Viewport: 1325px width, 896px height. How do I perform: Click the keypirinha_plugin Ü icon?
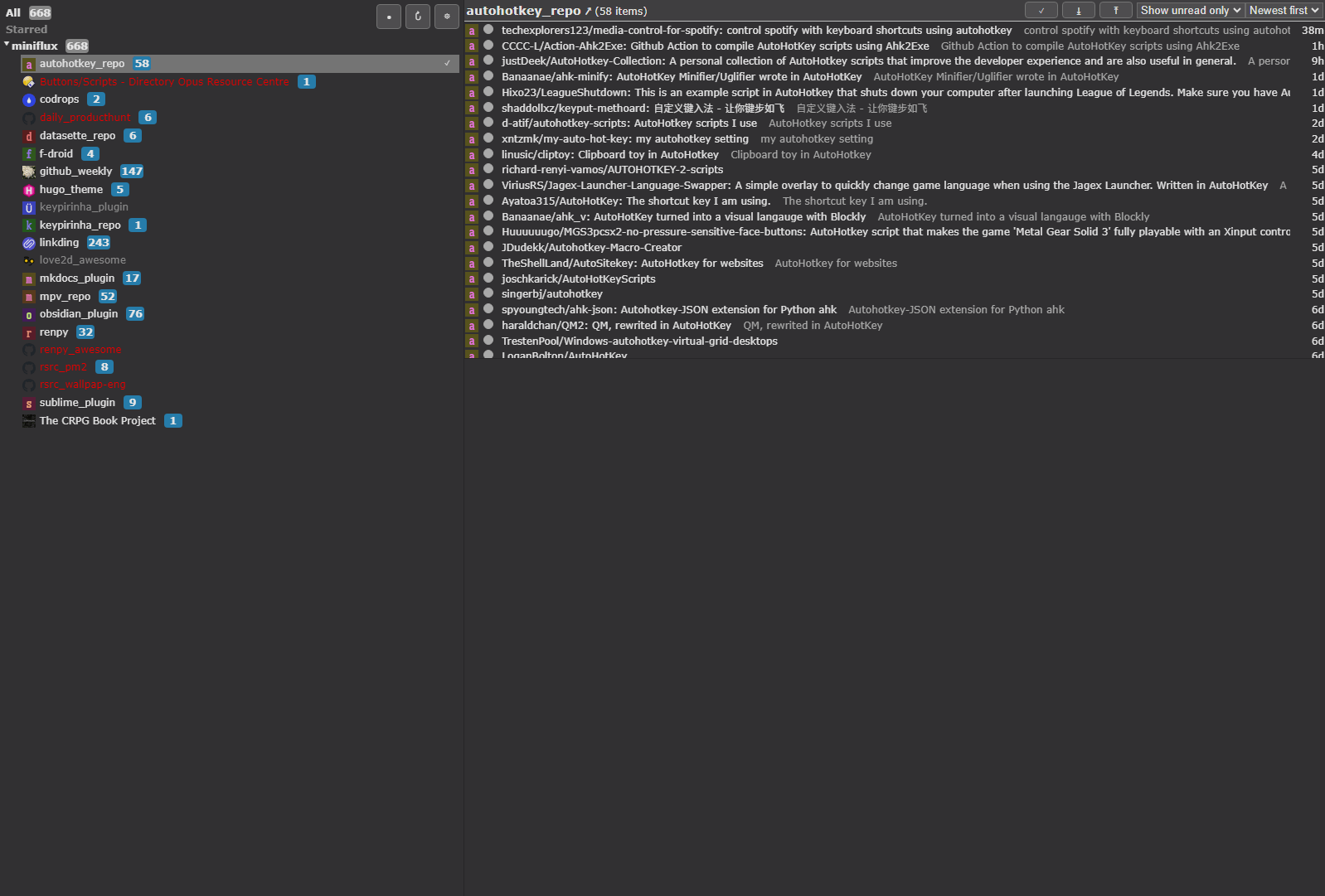click(29, 207)
